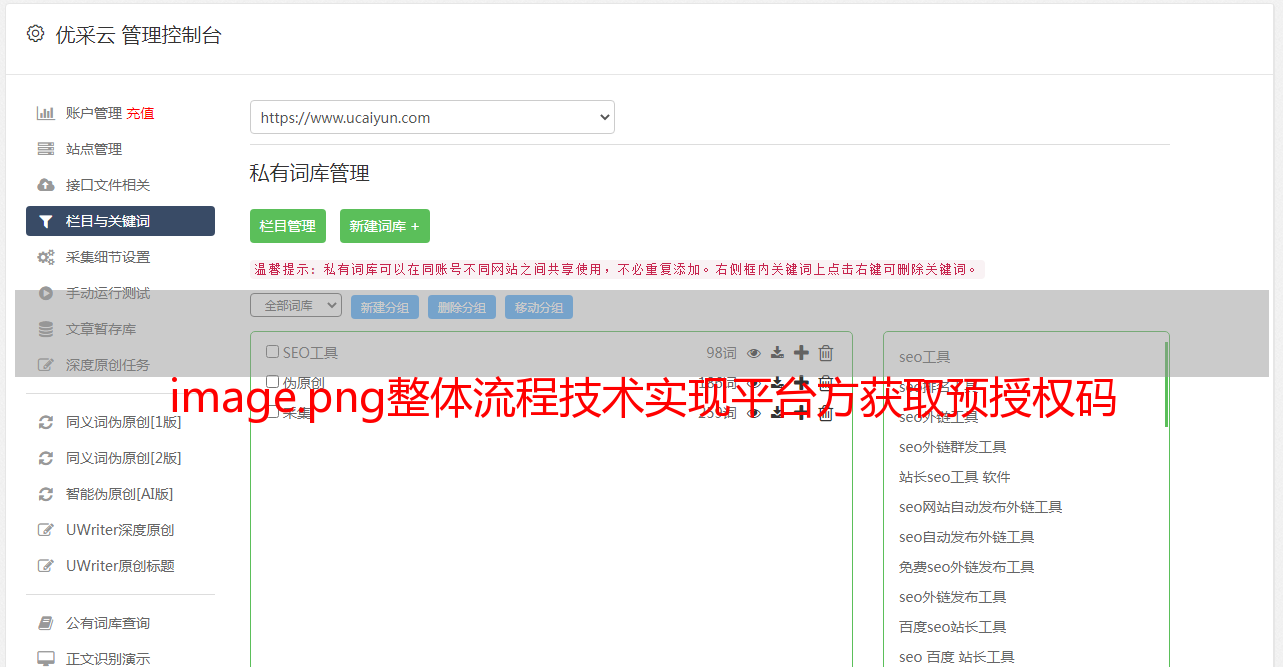Image resolution: width=1283 pixels, height=667 pixels.
Task: Click the 98词 count in SEO工具 row
Action: (x=721, y=352)
